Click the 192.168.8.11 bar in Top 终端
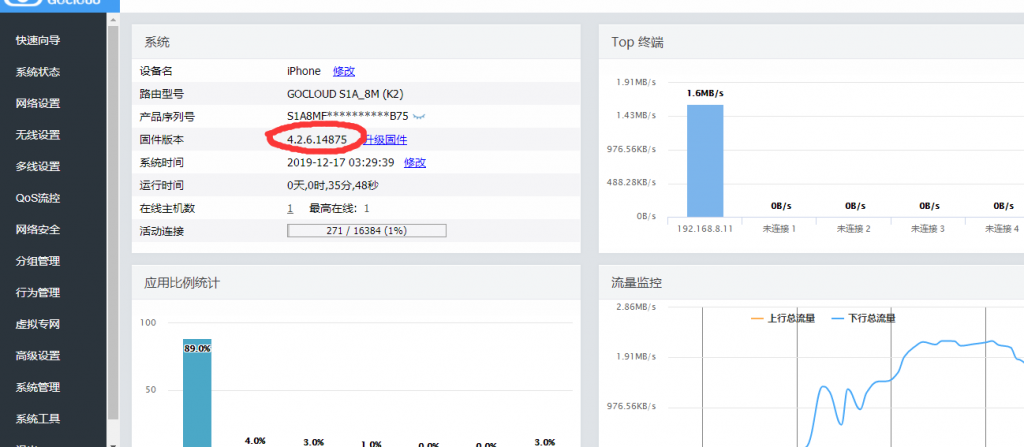1024x447 pixels. coord(704,160)
